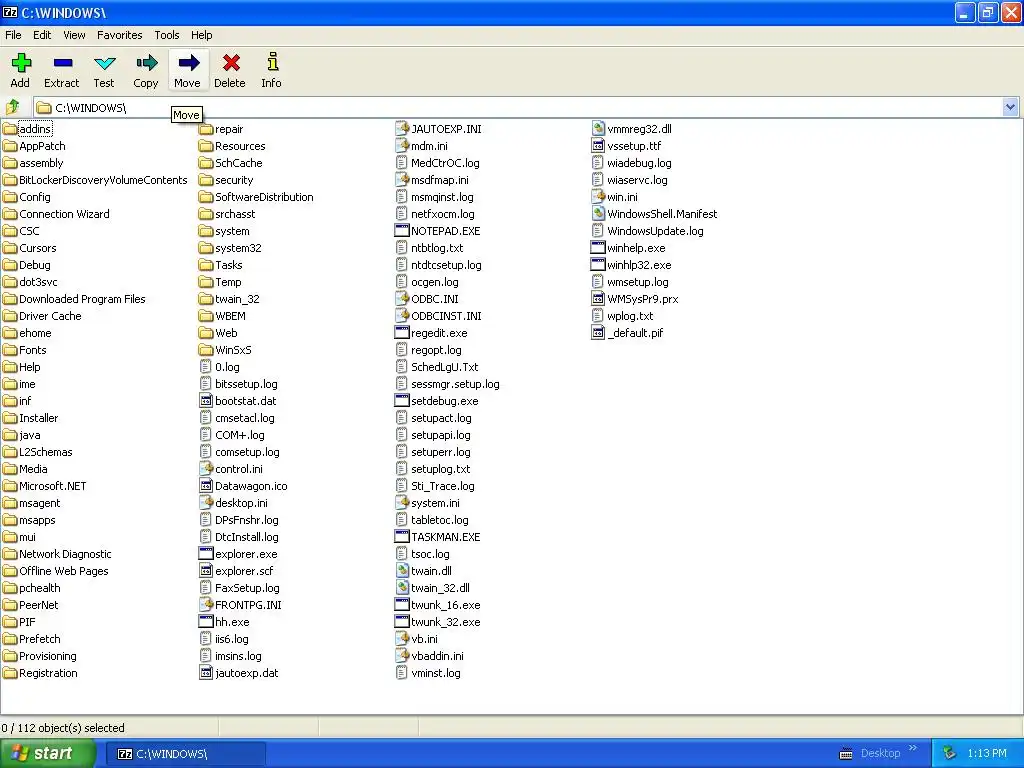
Task: Select the sessmgr.setup.log file
Action: 447,383
